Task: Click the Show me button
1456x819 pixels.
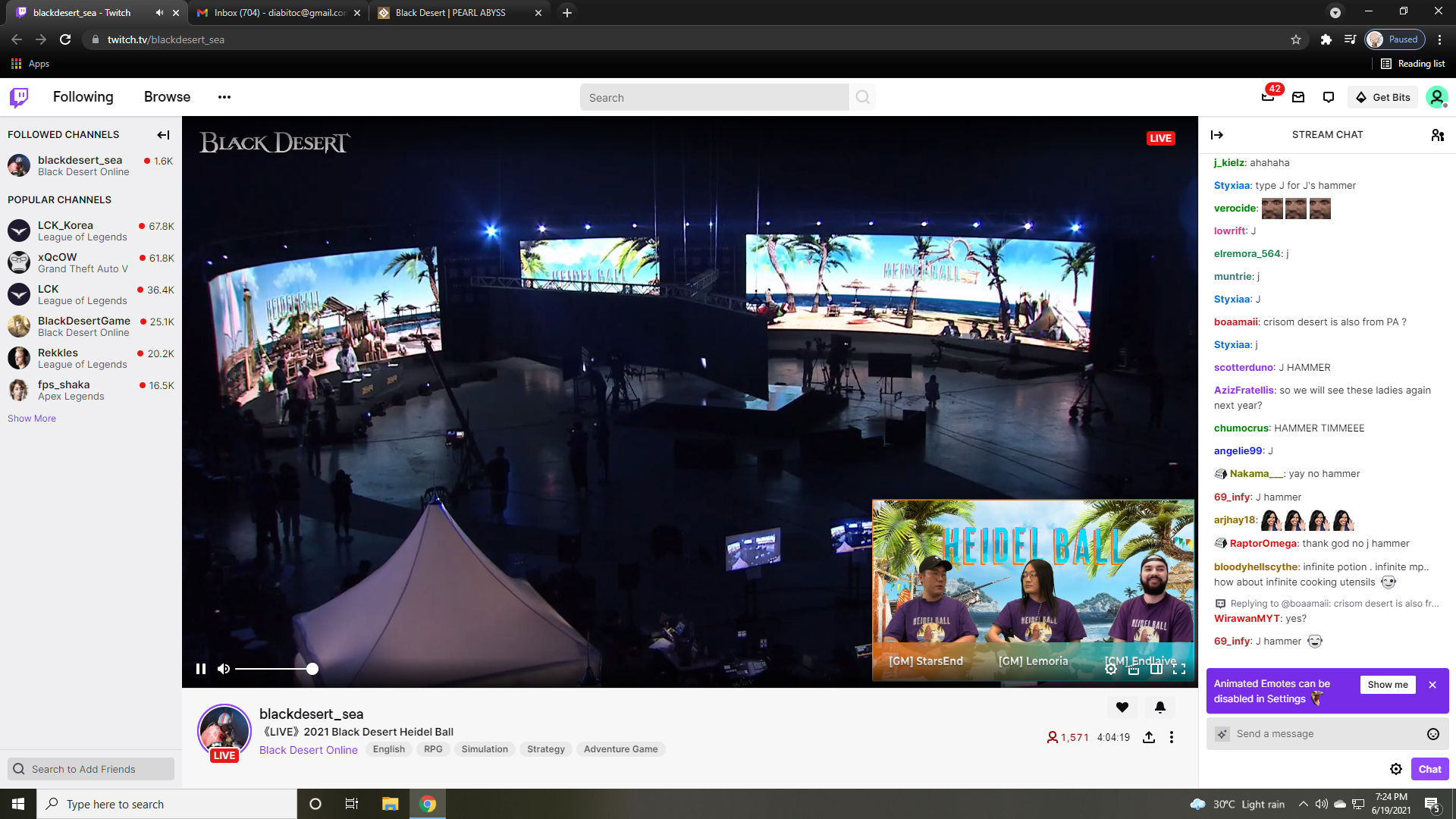Action: [1388, 685]
